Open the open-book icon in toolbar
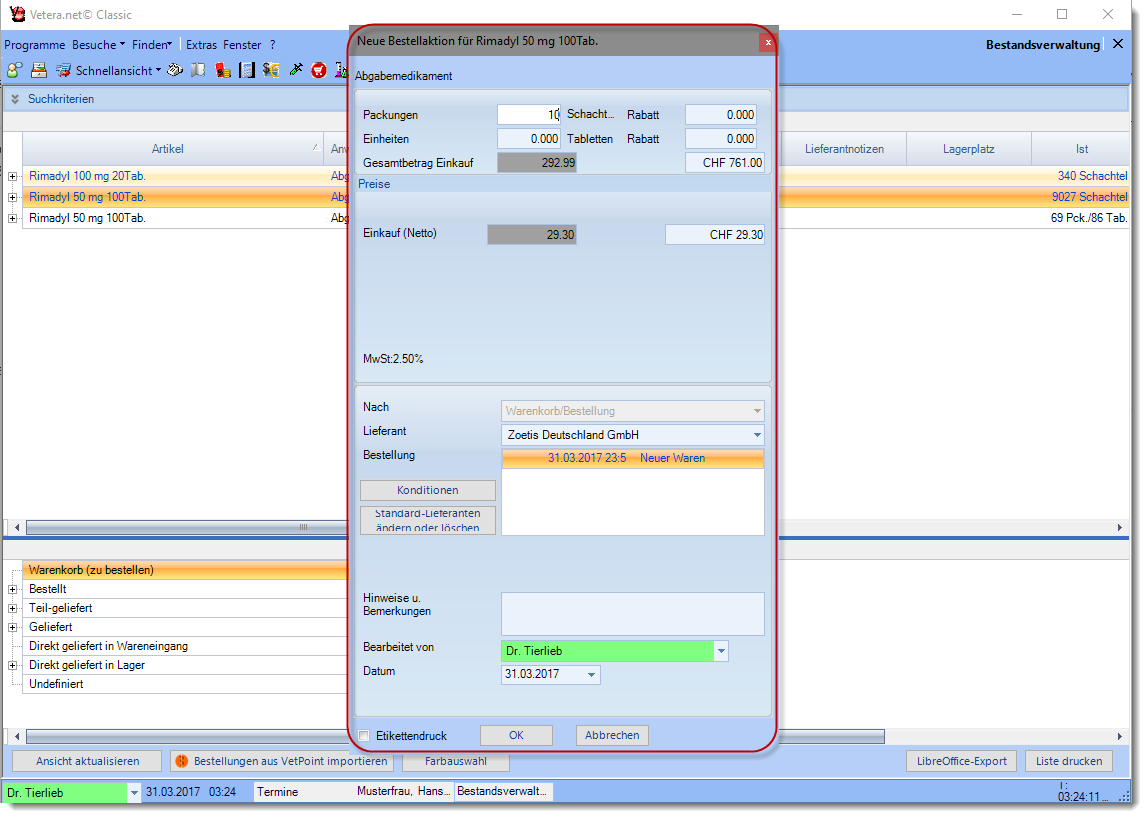Screen dimensions: 1147x818 [x=198, y=70]
